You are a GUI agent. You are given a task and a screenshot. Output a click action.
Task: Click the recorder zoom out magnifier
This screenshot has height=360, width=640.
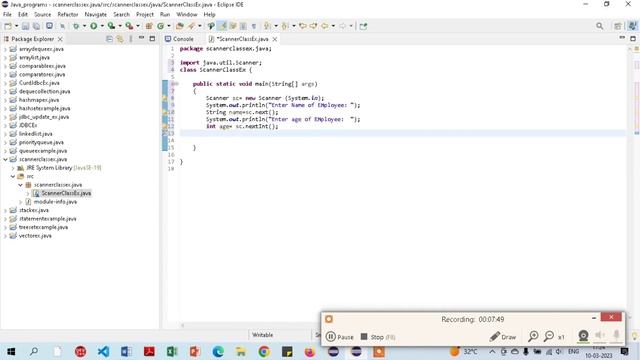[x=549, y=336]
